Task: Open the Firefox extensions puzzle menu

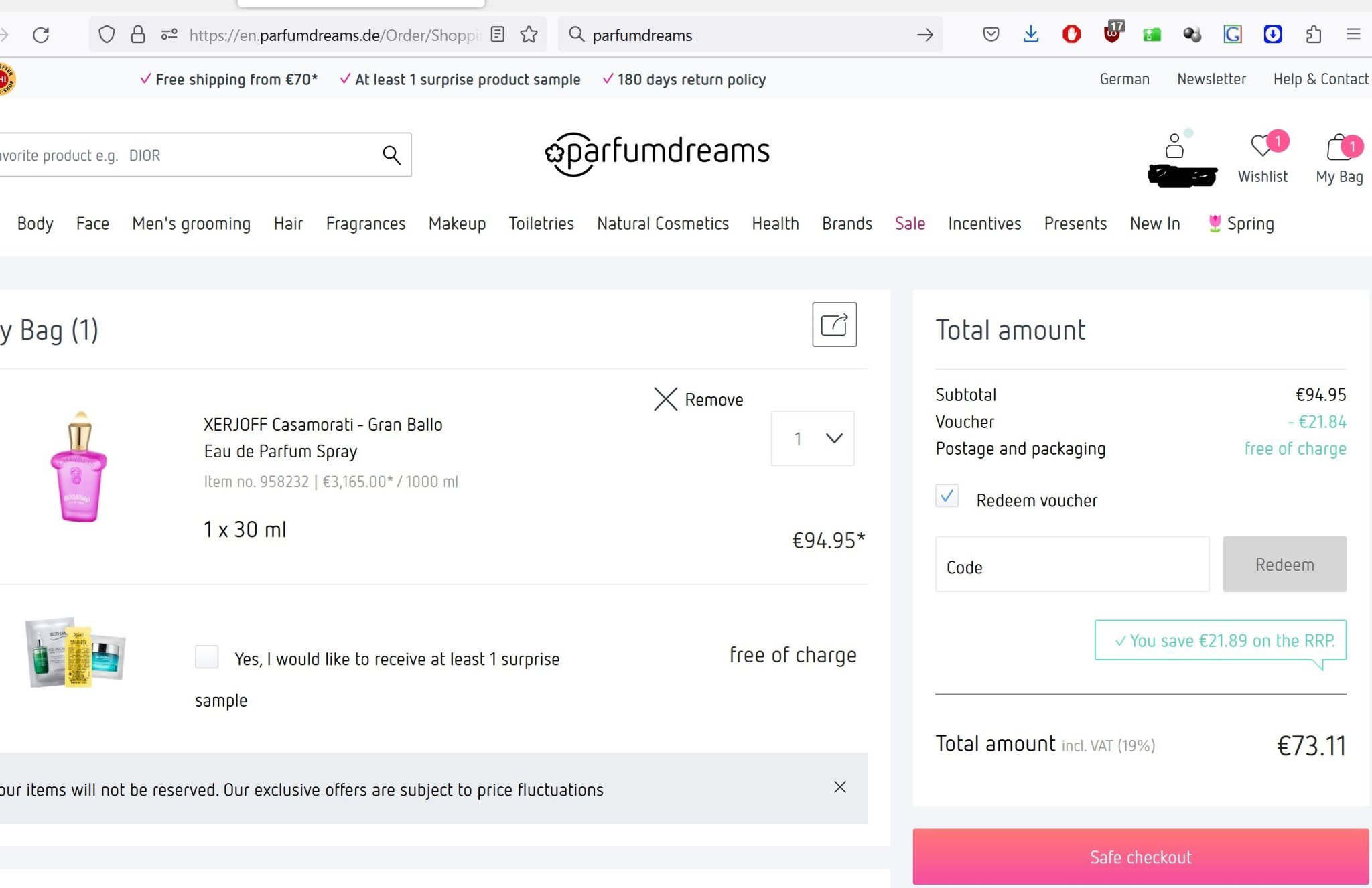Action: [x=1314, y=34]
